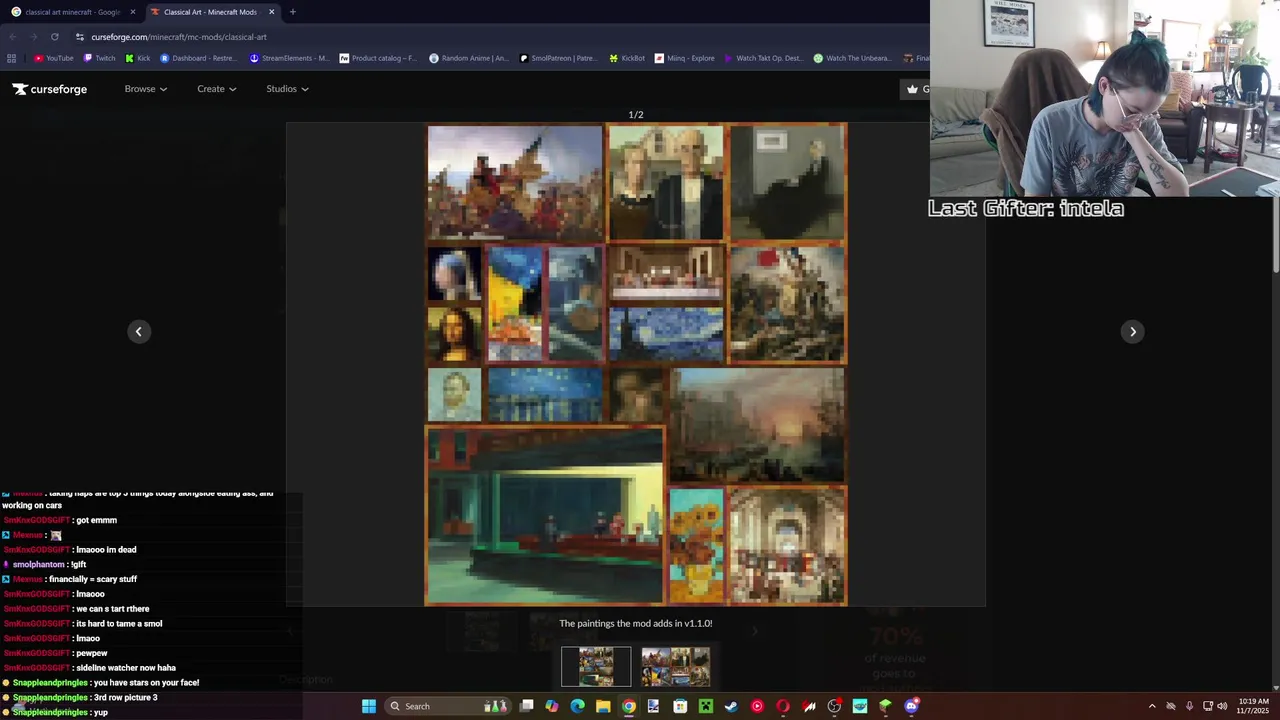The height and width of the screenshot is (720, 1280).
Task: Open the Dashboard - Restre... bookmark
Action: [198, 58]
